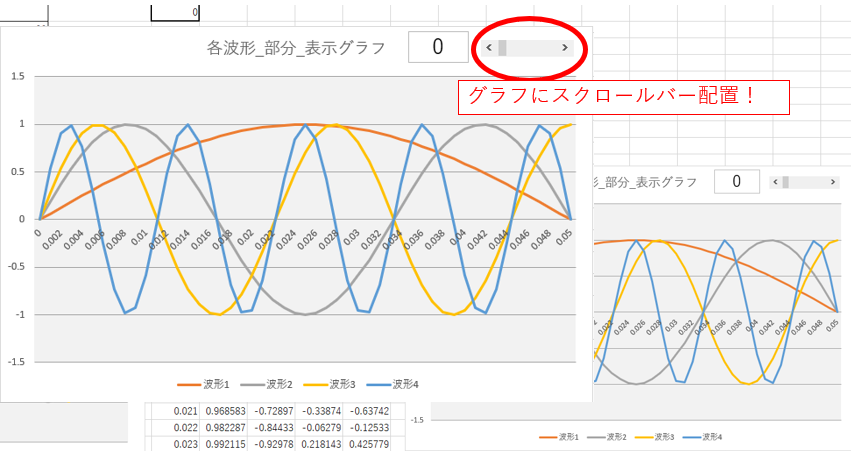This screenshot has width=851, height=451.
Task: Select the red グラフにスクロールバー配置！ text box
Action: [624, 97]
